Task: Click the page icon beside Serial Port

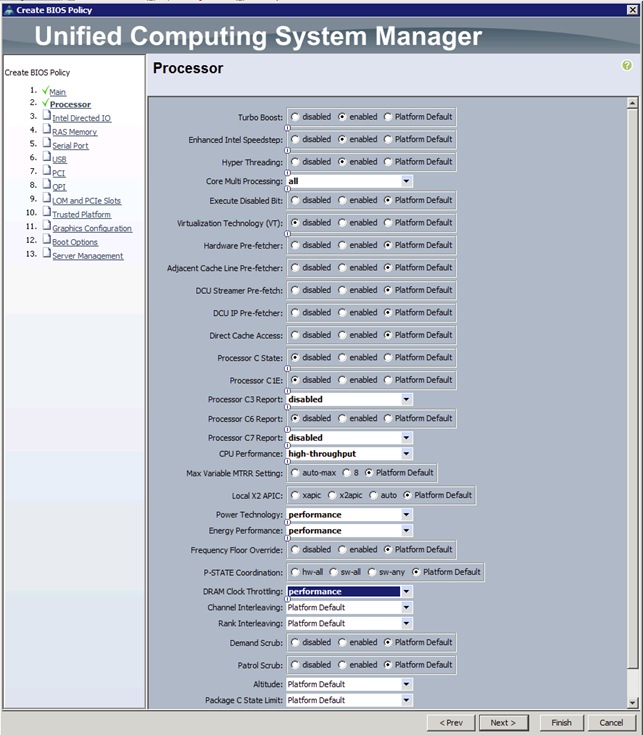Action: tap(46, 142)
